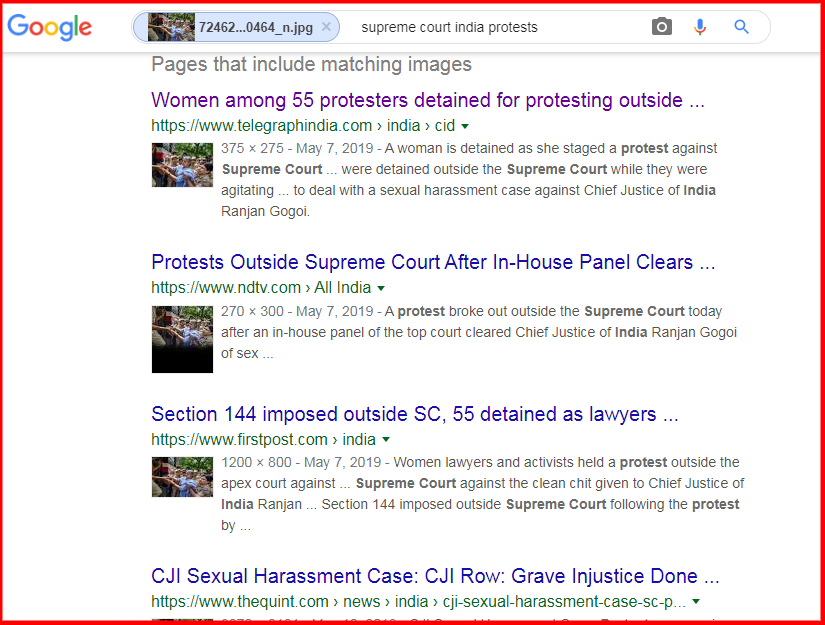Click 'Pages that include matching images' heading
825x625 pixels.
coord(311,64)
